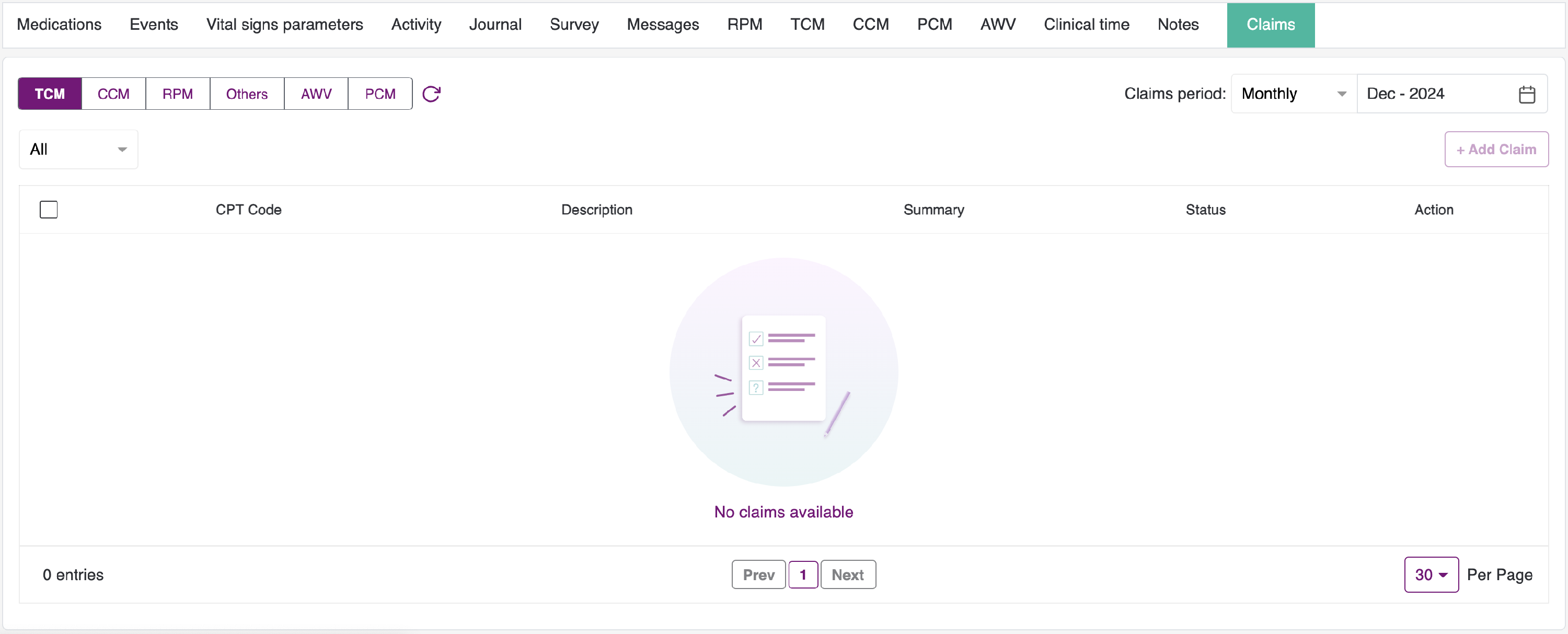1568x634 pixels.
Task: Select the CCM claims filter button
Action: (x=113, y=94)
